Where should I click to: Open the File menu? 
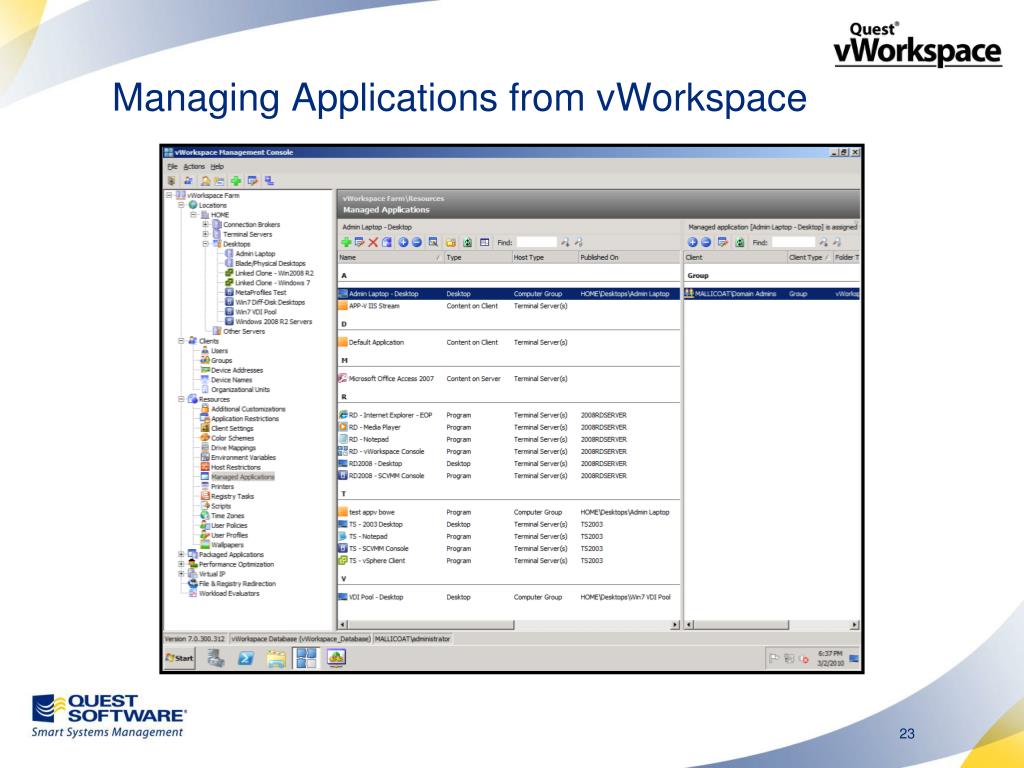point(172,167)
